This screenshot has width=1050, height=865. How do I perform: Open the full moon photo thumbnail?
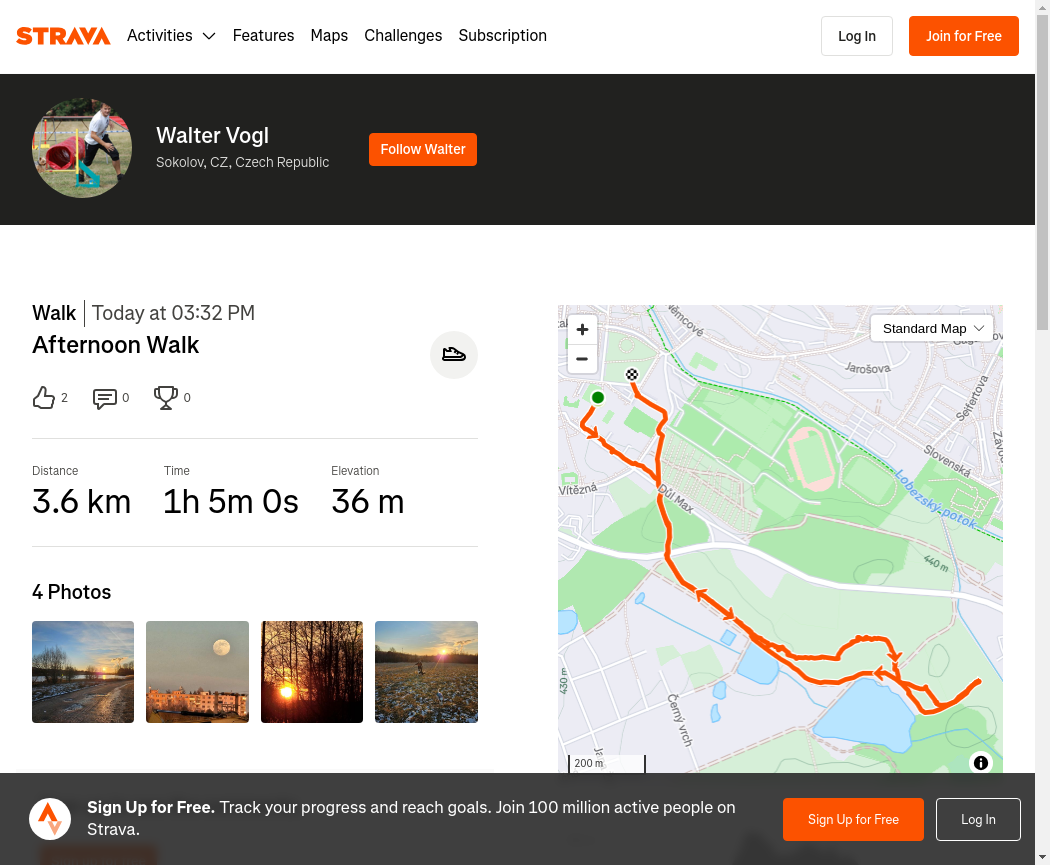pos(197,672)
